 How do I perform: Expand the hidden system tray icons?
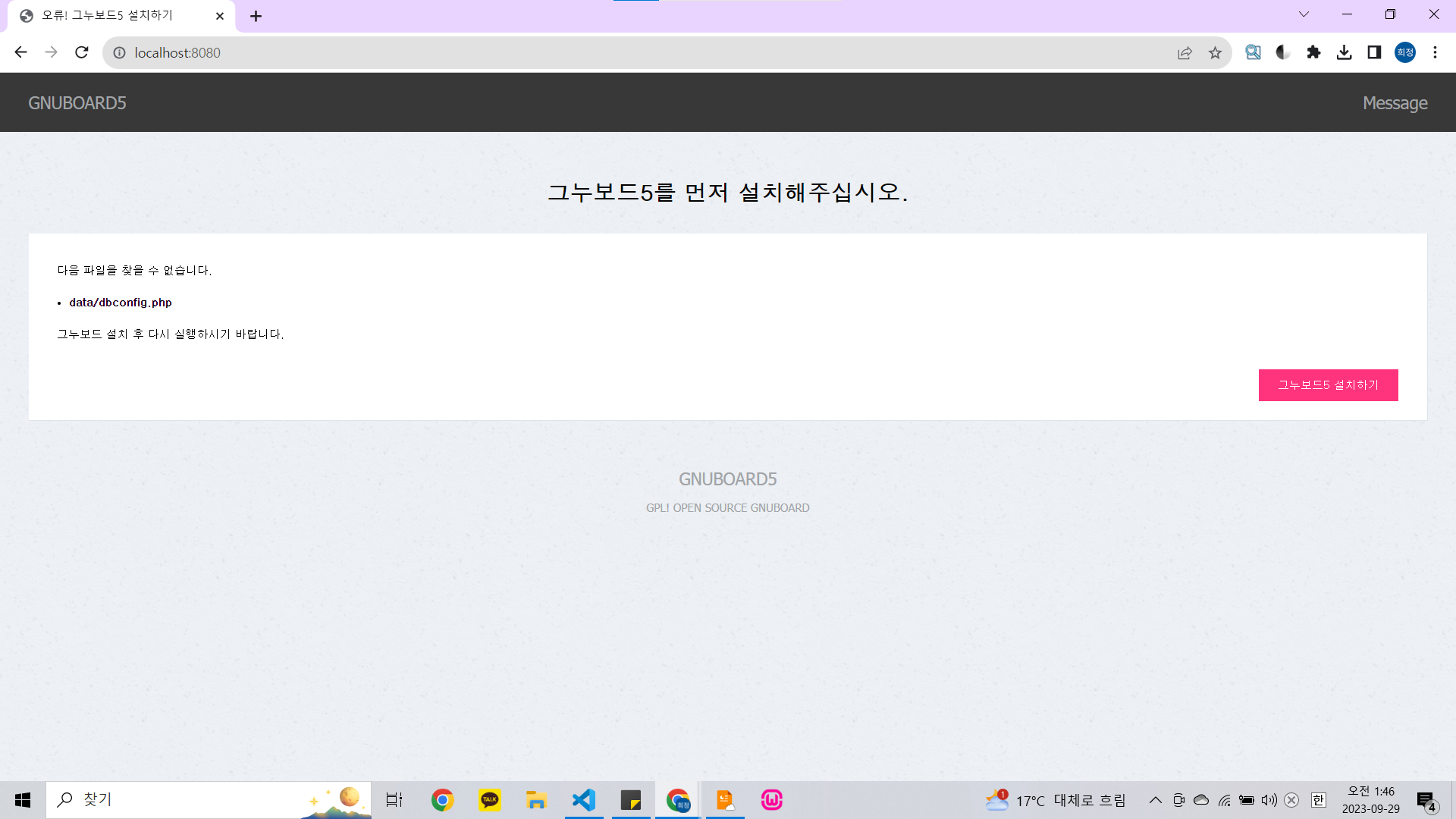pyautogui.click(x=1155, y=800)
